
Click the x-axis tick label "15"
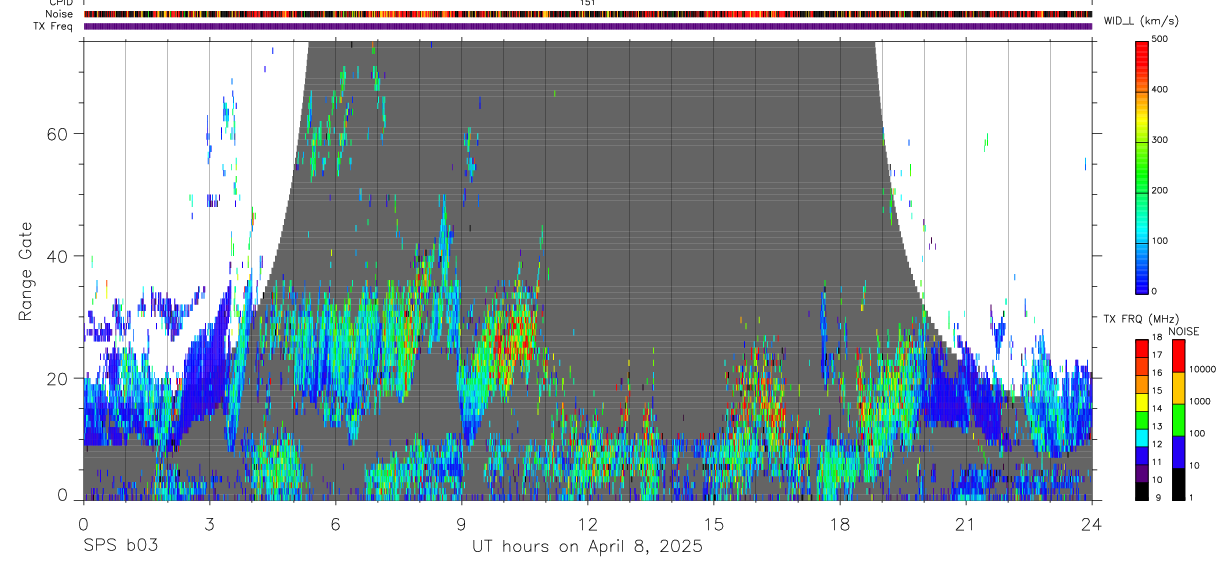click(714, 524)
